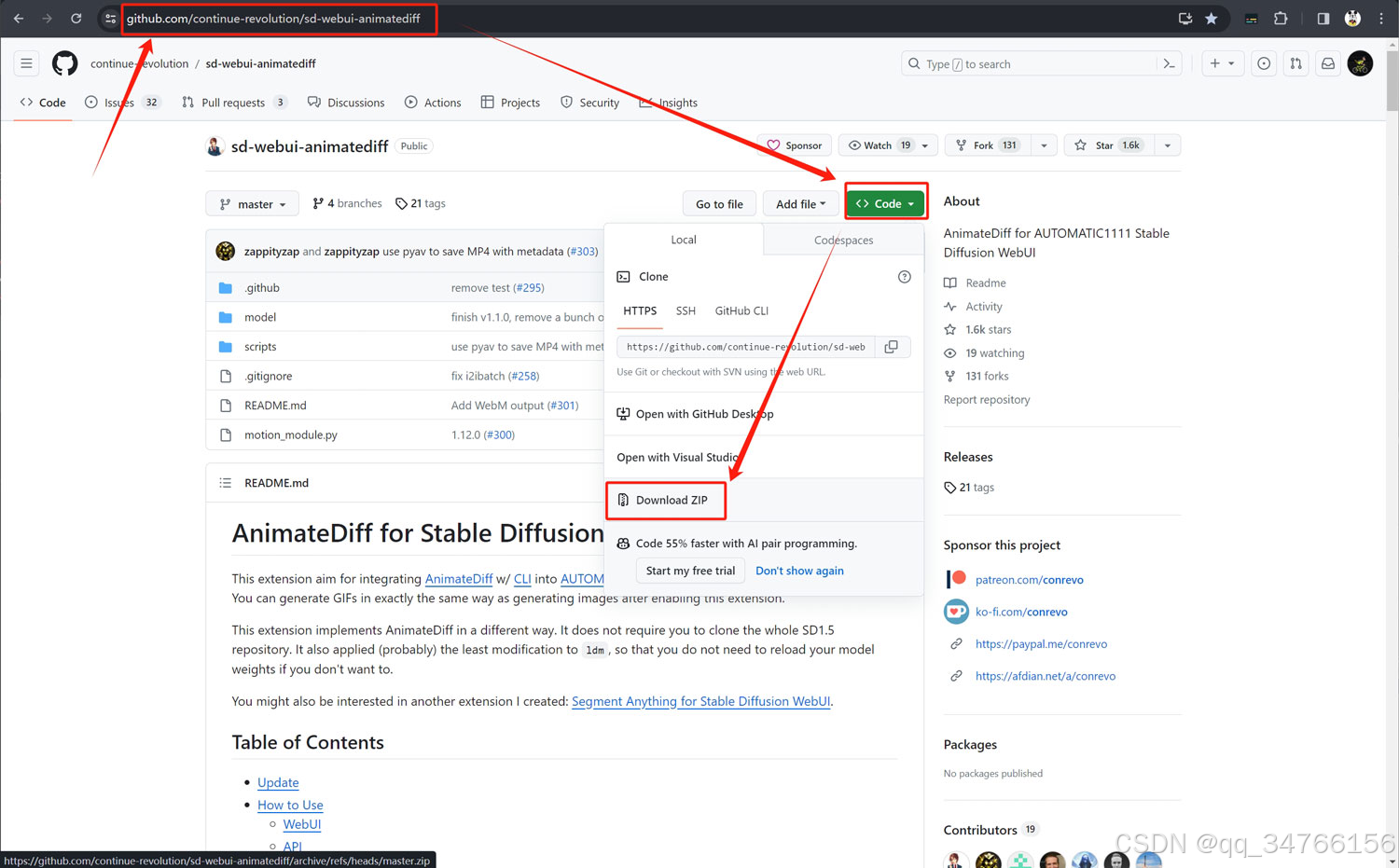Open the Projects tab

click(x=510, y=103)
